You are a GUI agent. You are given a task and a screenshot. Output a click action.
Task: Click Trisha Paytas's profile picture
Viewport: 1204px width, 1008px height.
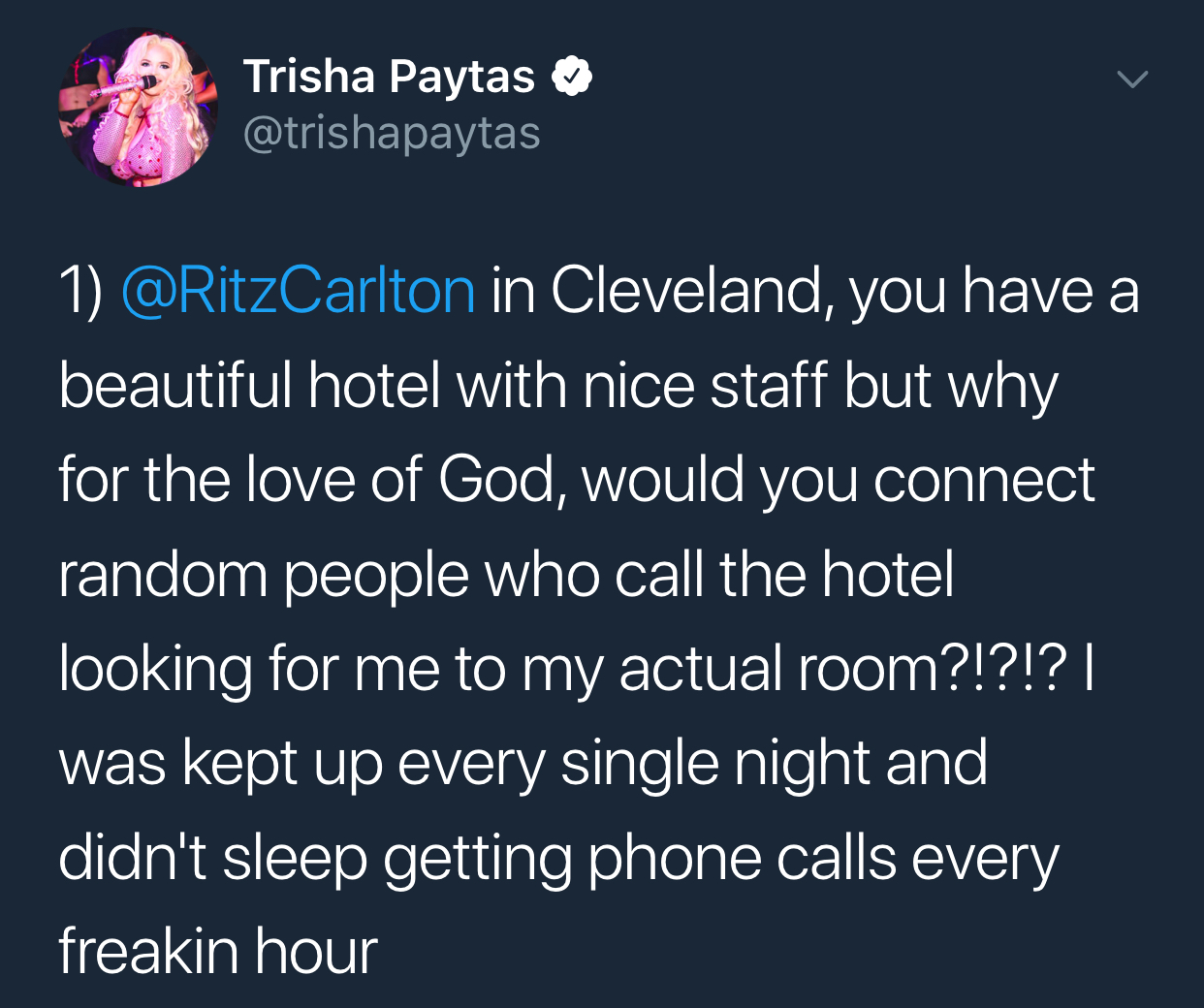138,107
